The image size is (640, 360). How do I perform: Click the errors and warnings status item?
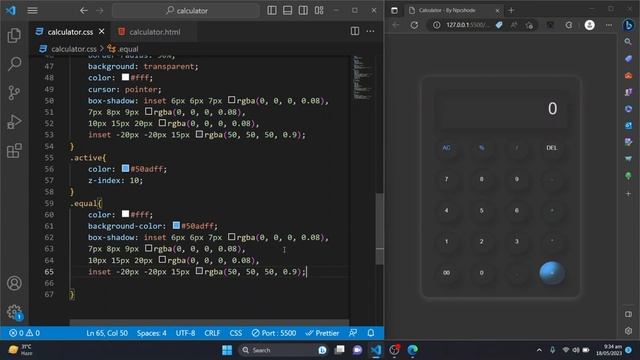pos(24,333)
